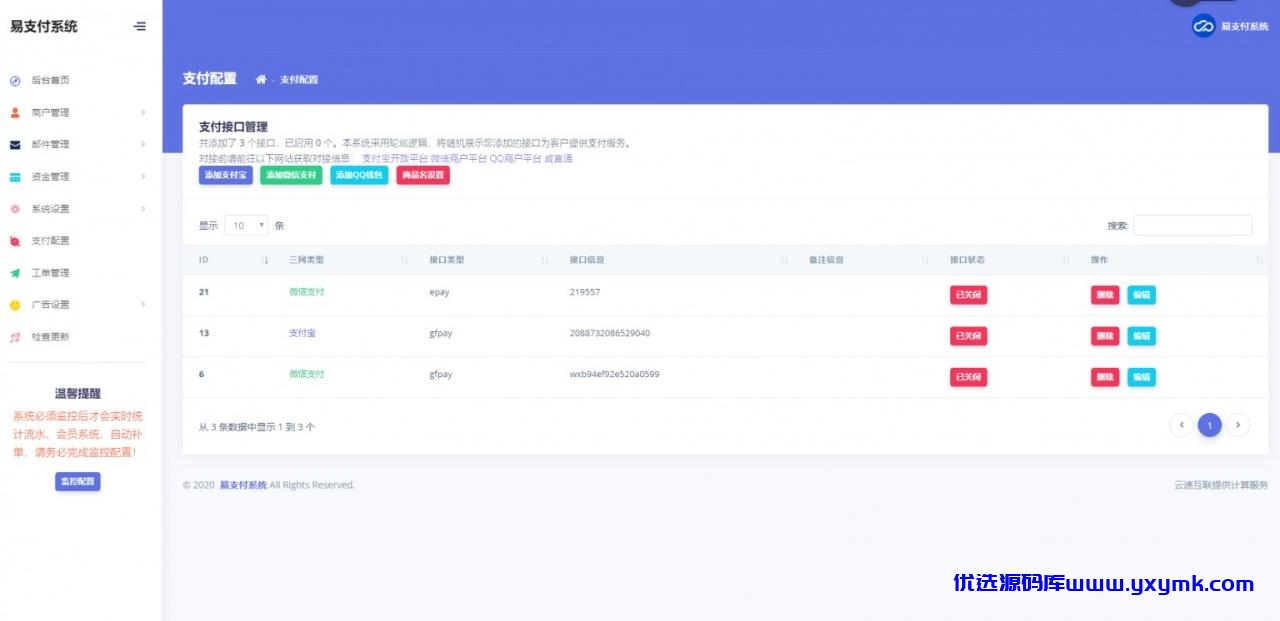Click the 检查更新 music note icon
This screenshot has width=1280, height=621.
(x=15, y=337)
